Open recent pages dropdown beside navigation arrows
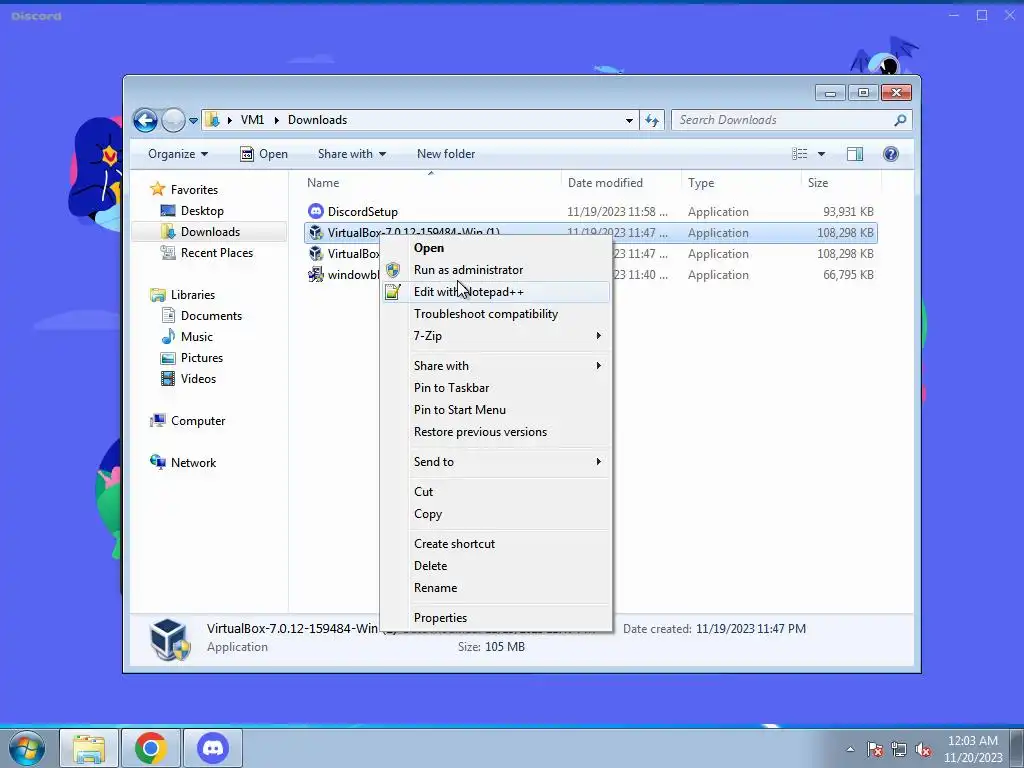 click(x=193, y=121)
